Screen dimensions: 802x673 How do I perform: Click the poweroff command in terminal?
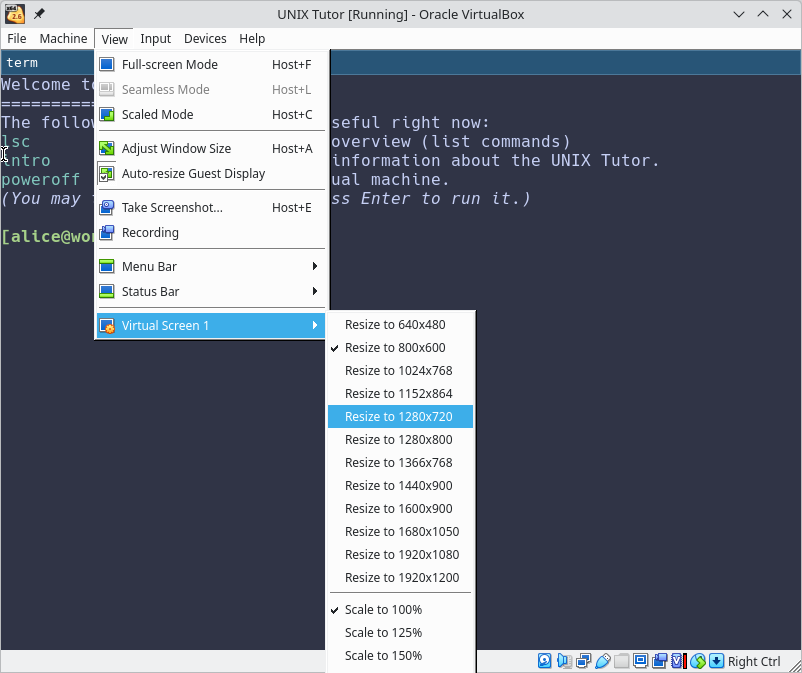[40, 180]
